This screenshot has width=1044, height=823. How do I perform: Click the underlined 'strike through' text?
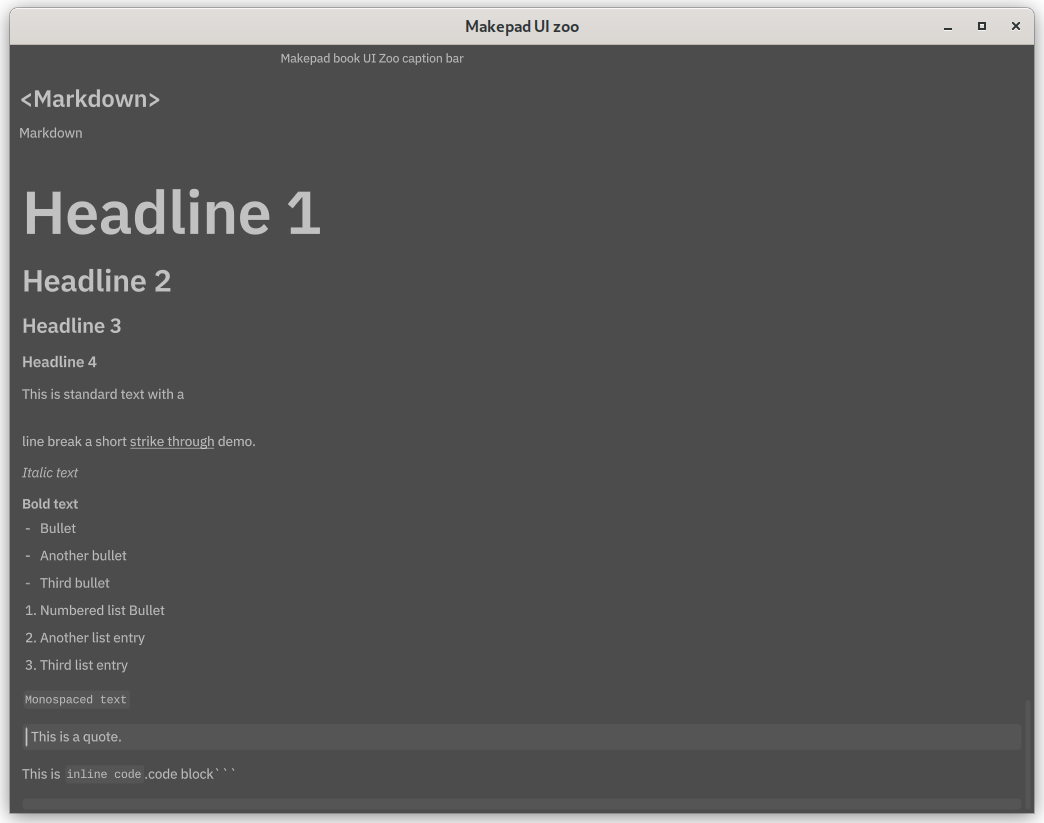tap(171, 441)
